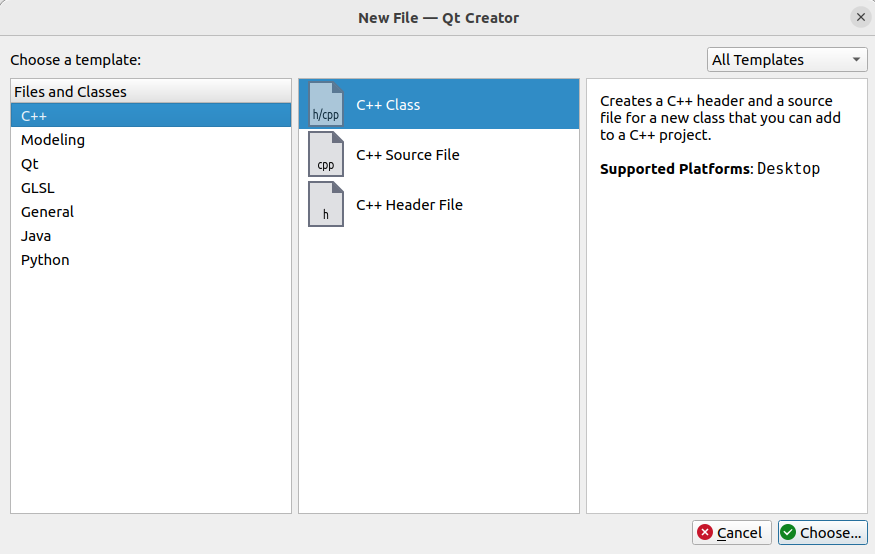Select the C++ Class template label
The image size is (875, 554).
(388, 105)
